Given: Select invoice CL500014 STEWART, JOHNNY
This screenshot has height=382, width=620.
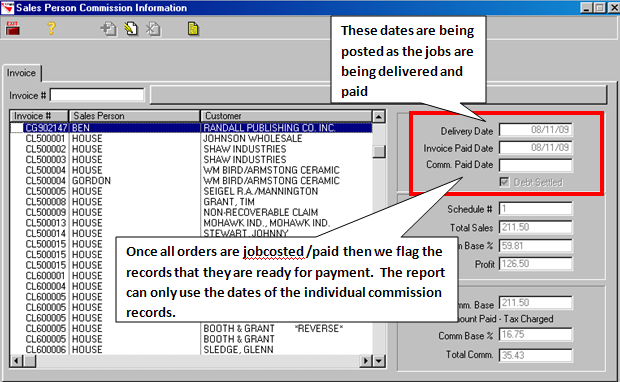Looking at the screenshot, I should [x=191, y=233].
